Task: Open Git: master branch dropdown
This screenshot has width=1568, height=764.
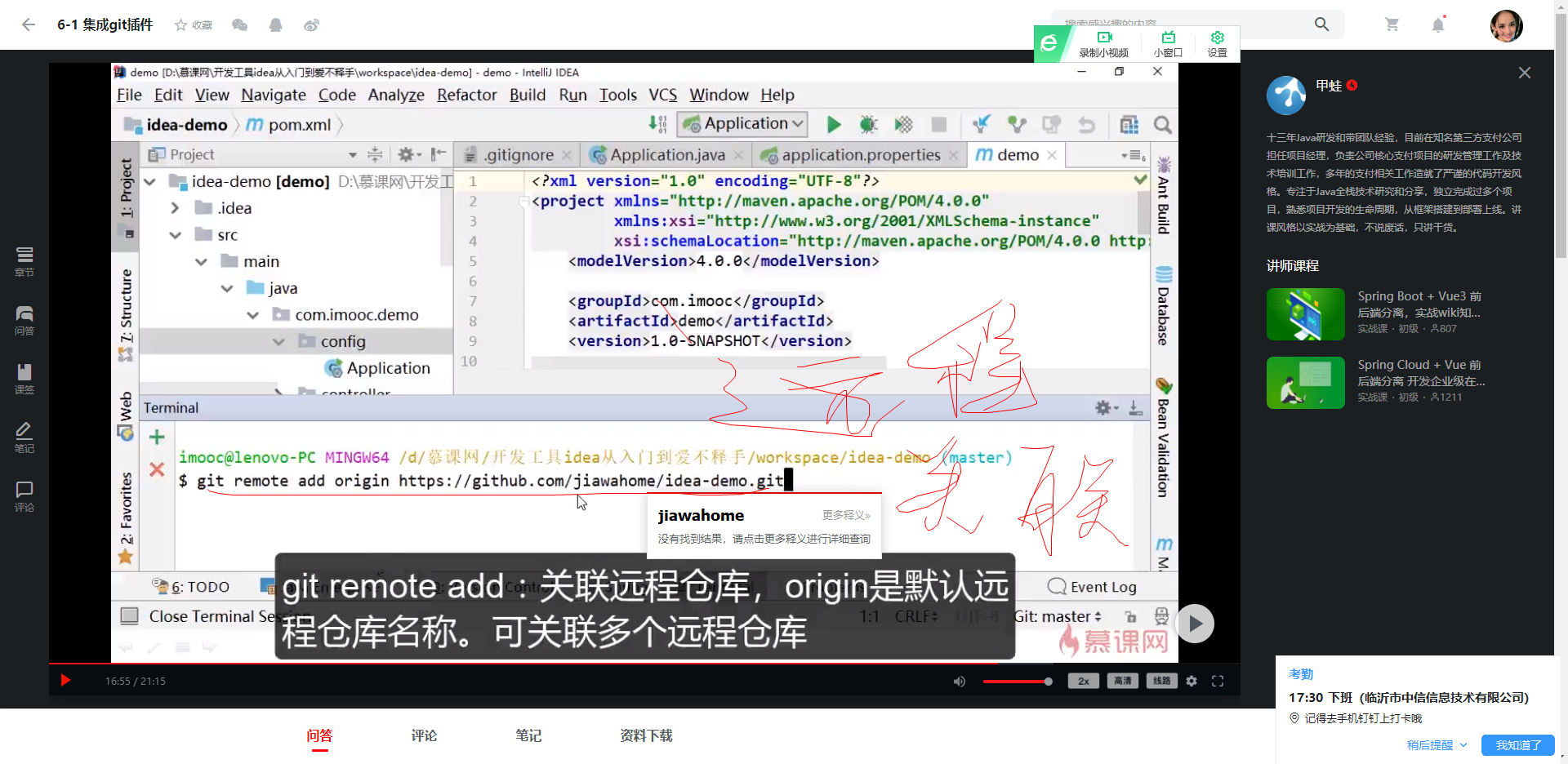Action: pyautogui.click(x=1058, y=616)
